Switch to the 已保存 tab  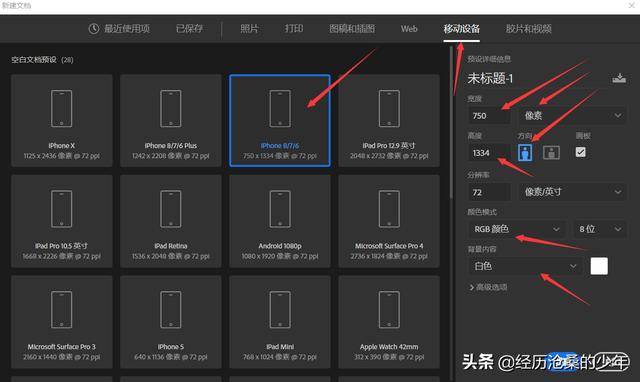pyautogui.click(x=189, y=29)
